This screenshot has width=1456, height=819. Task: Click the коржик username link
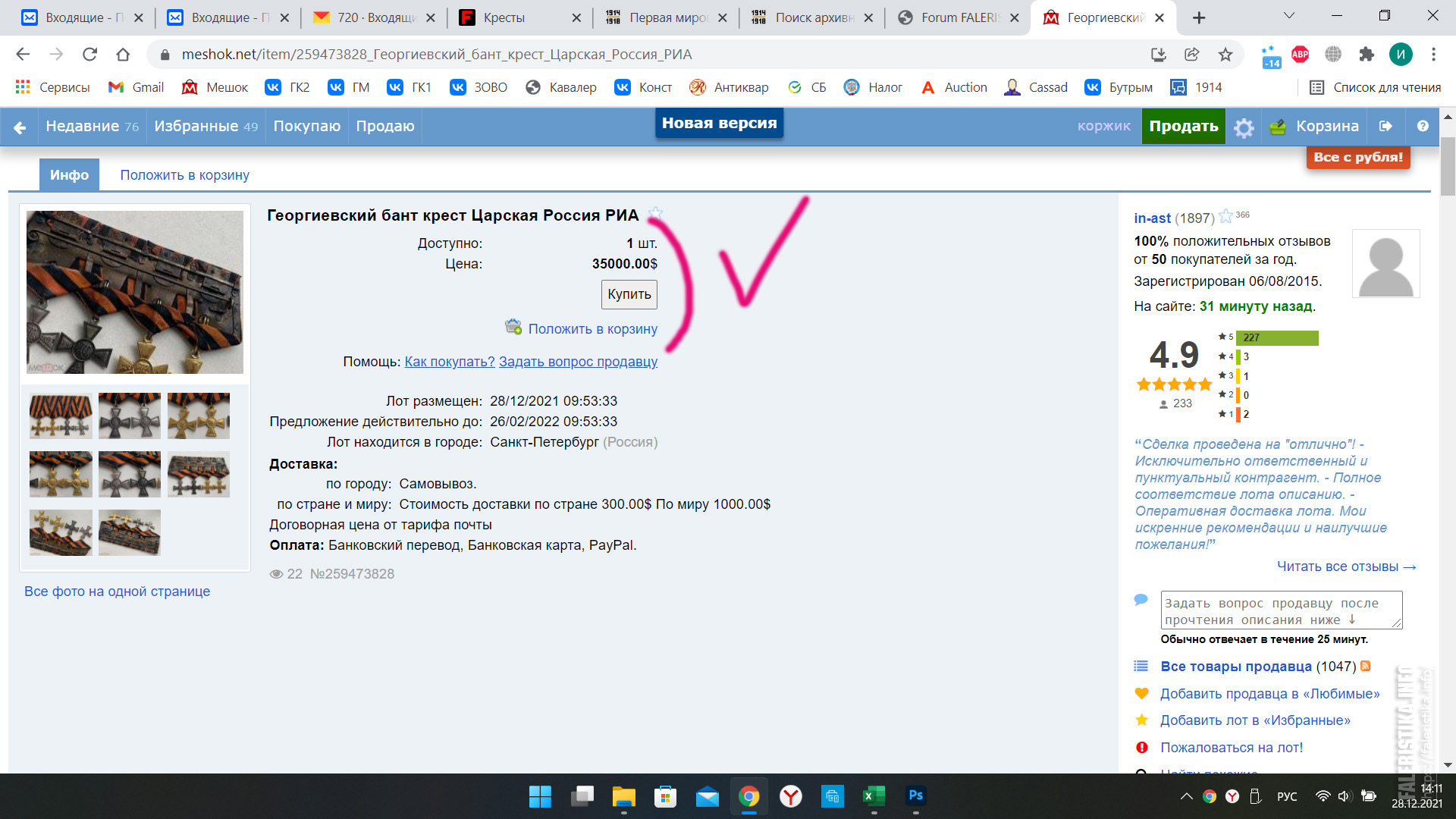(x=1103, y=127)
